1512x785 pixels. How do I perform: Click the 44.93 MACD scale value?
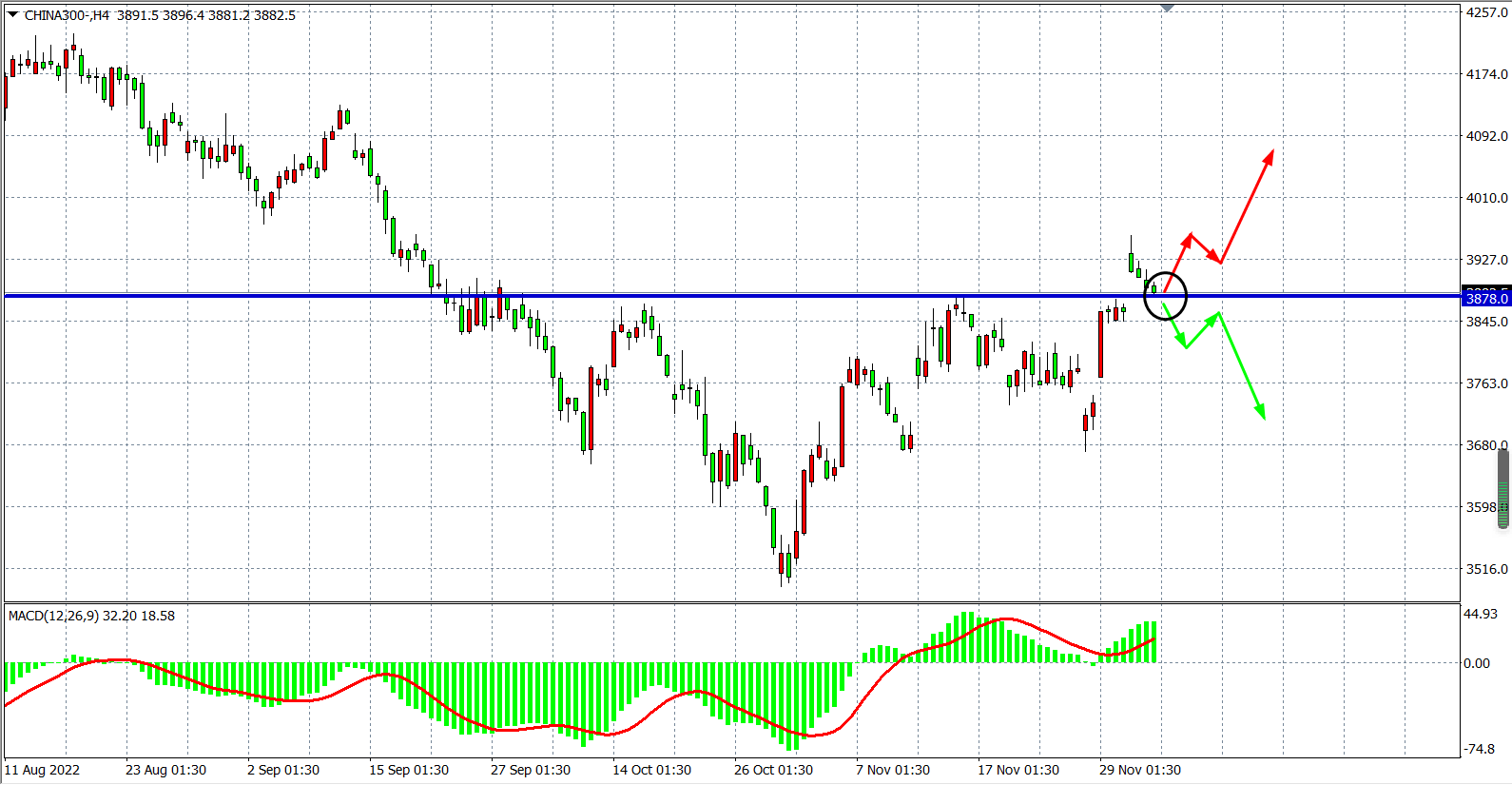(x=1481, y=614)
